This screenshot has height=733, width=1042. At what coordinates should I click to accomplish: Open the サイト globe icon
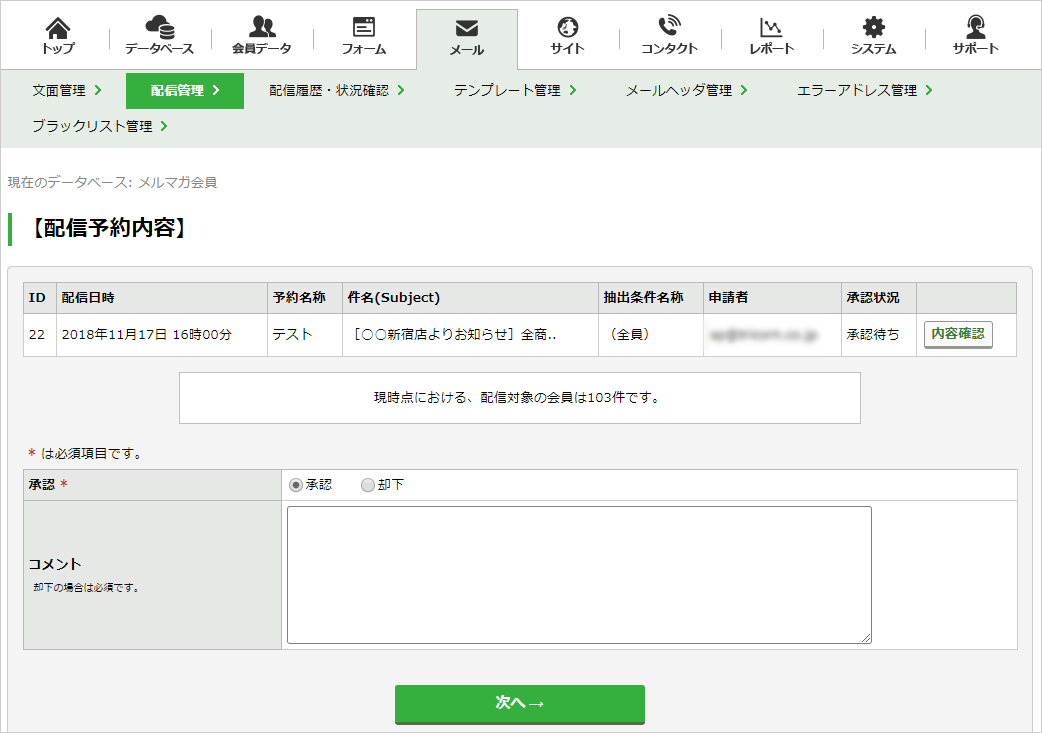coord(568,27)
